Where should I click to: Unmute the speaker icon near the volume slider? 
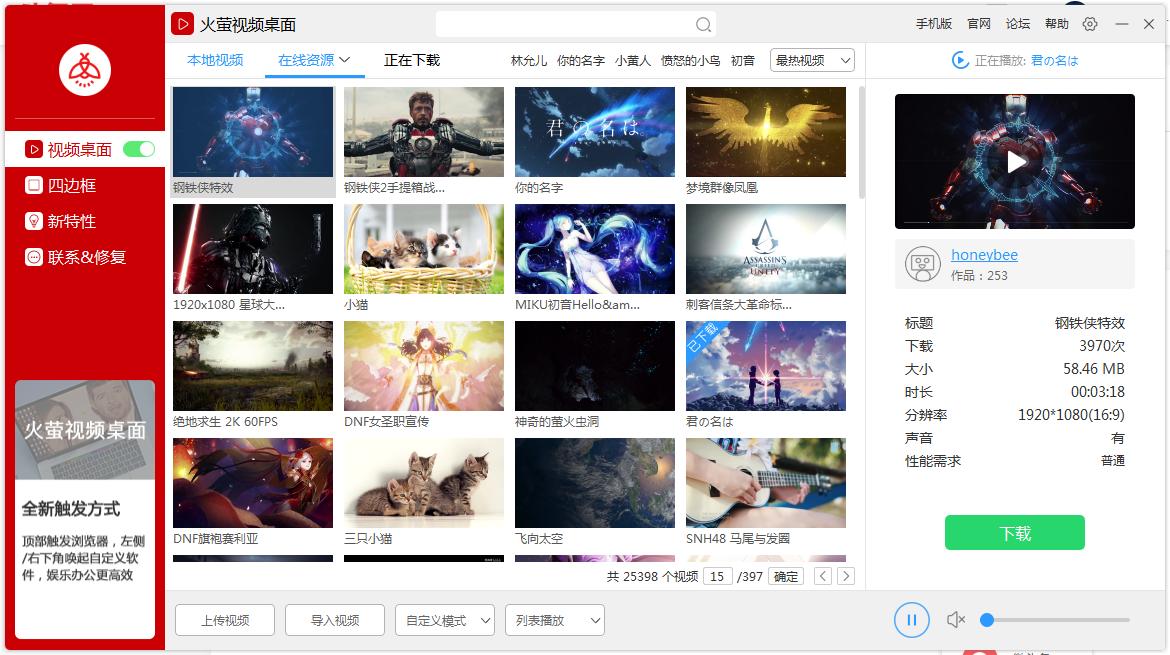[956, 619]
